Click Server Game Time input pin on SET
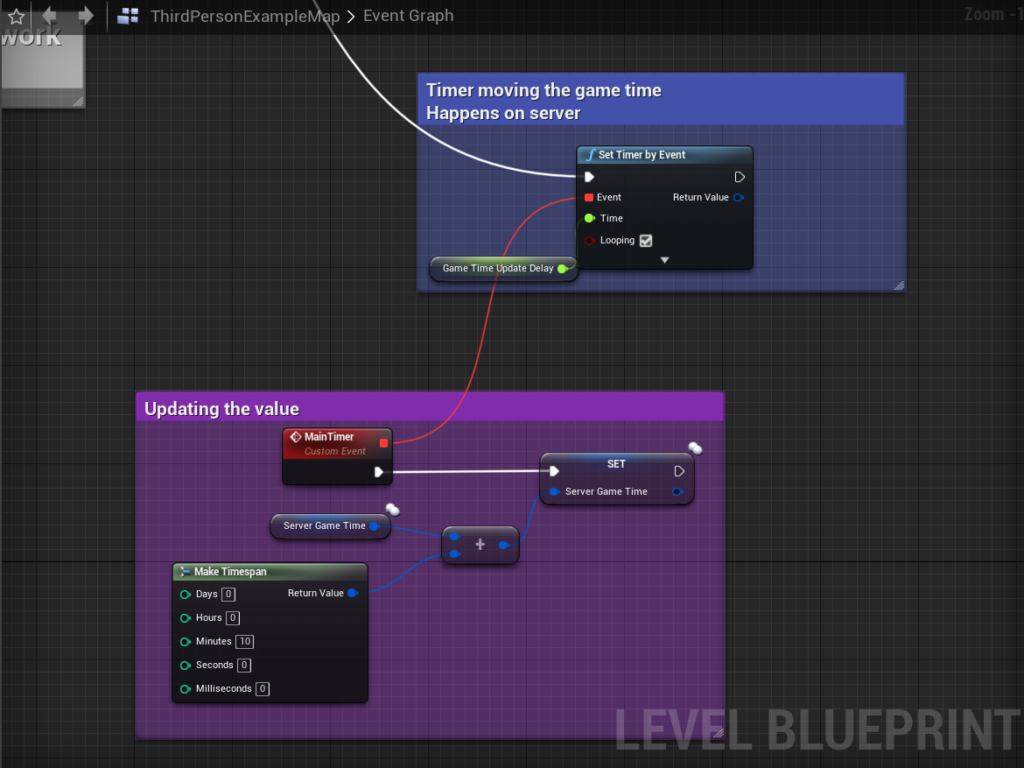Screen dimensions: 1024x768 554,492
